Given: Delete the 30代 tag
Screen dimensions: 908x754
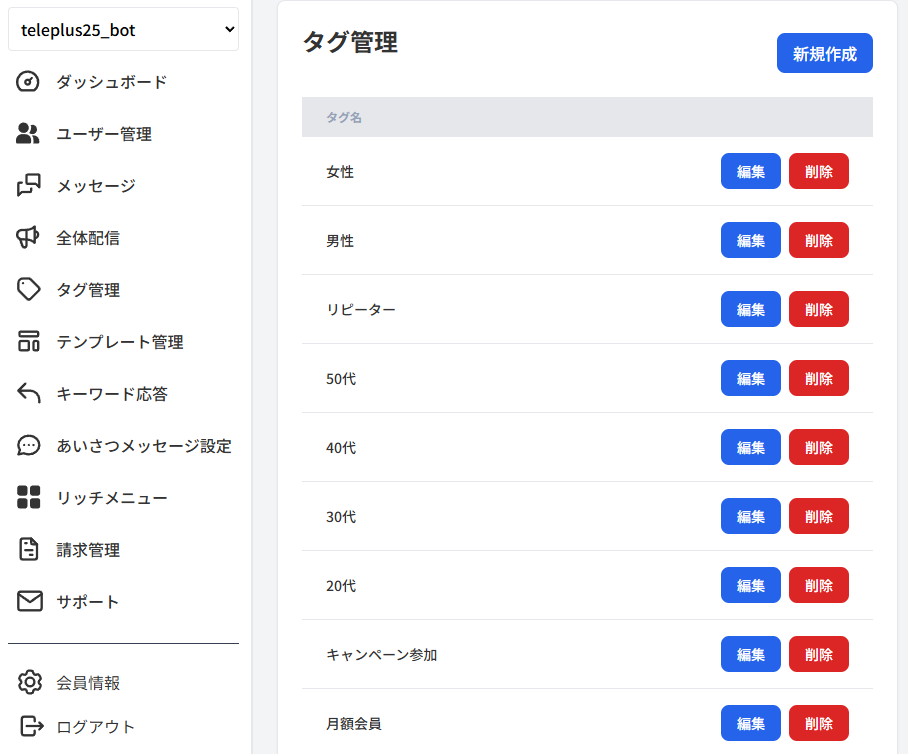Looking at the screenshot, I should coord(819,516).
